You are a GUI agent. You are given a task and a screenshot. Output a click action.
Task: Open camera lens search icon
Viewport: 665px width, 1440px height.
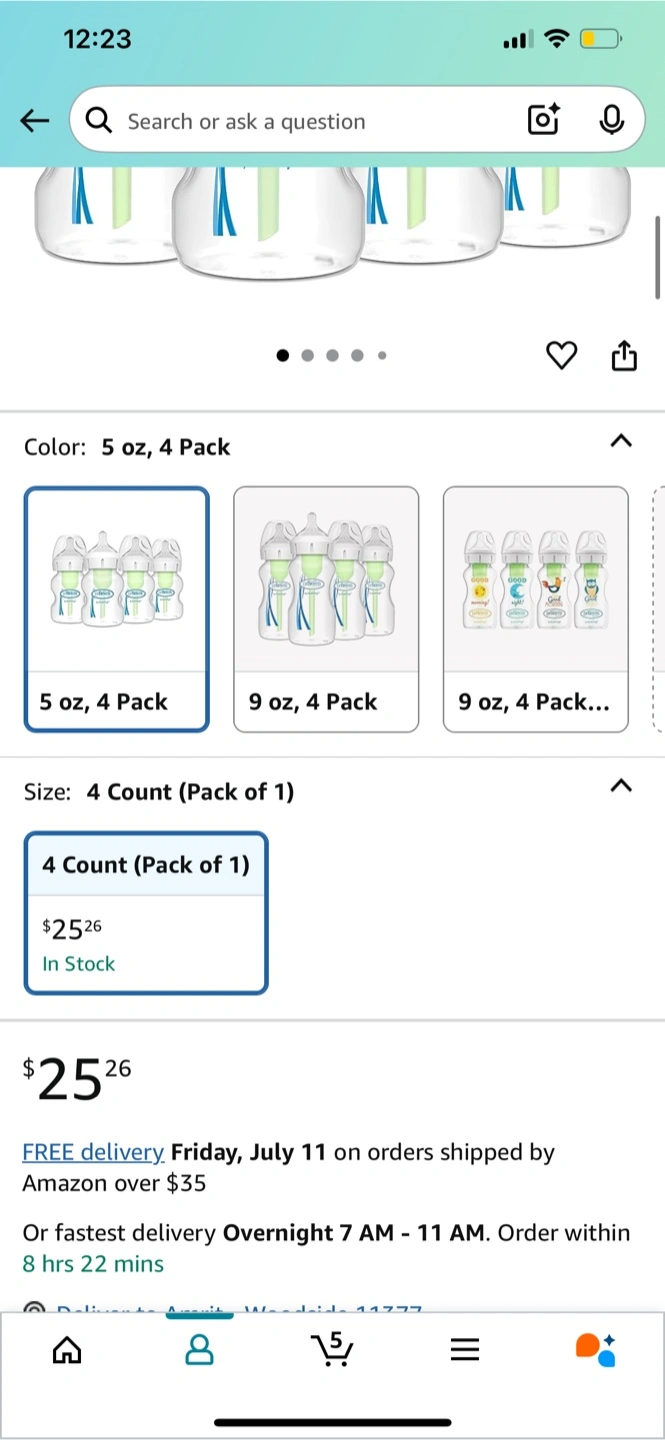pos(542,121)
